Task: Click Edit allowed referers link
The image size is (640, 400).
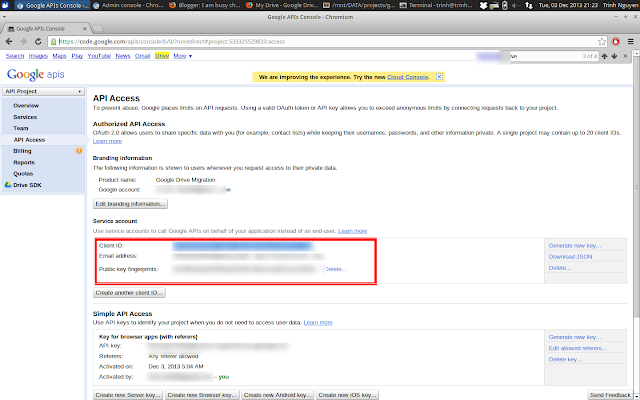Action: pos(578,348)
